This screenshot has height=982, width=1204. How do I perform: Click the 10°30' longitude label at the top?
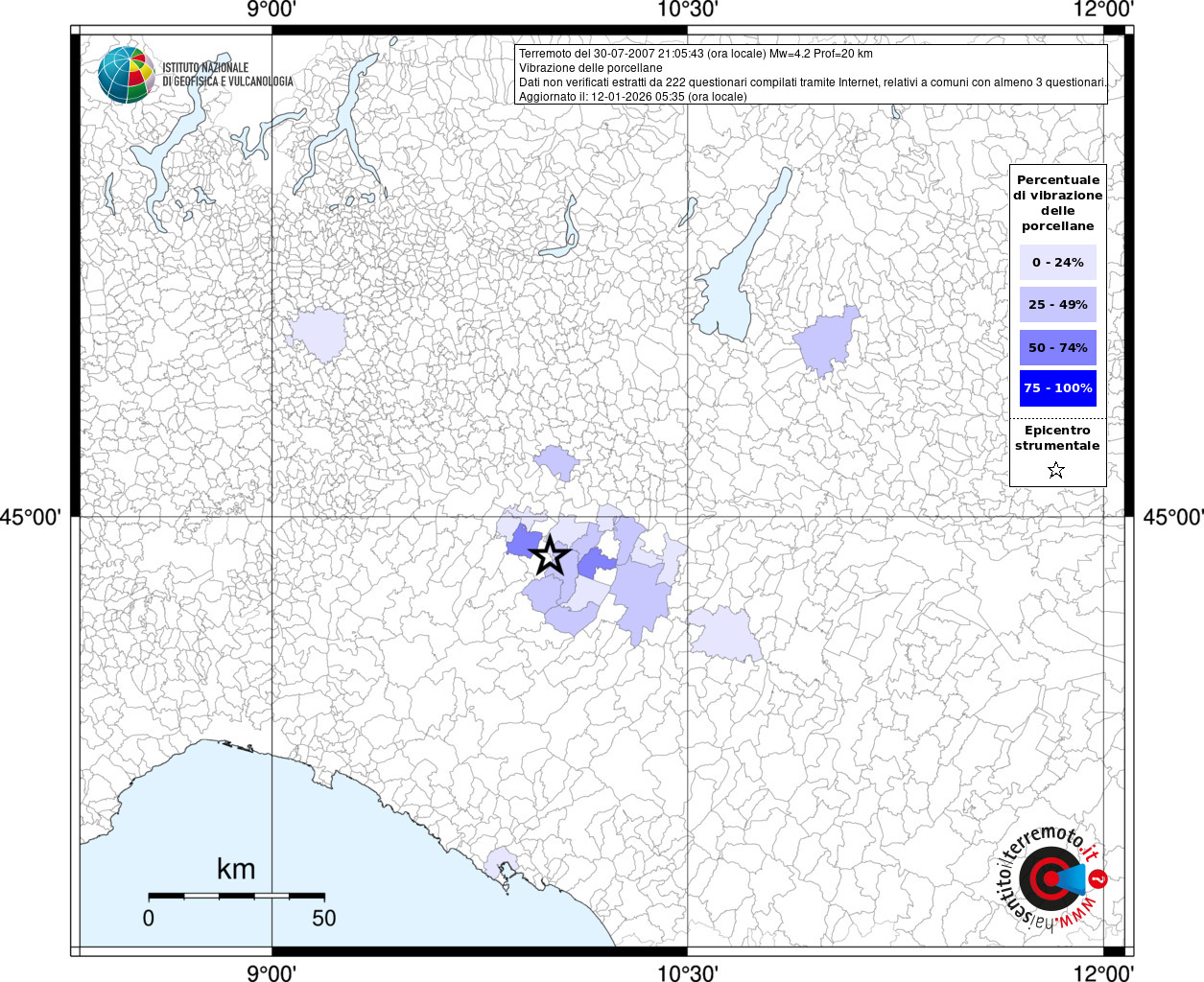pyautogui.click(x=687, y=10)
